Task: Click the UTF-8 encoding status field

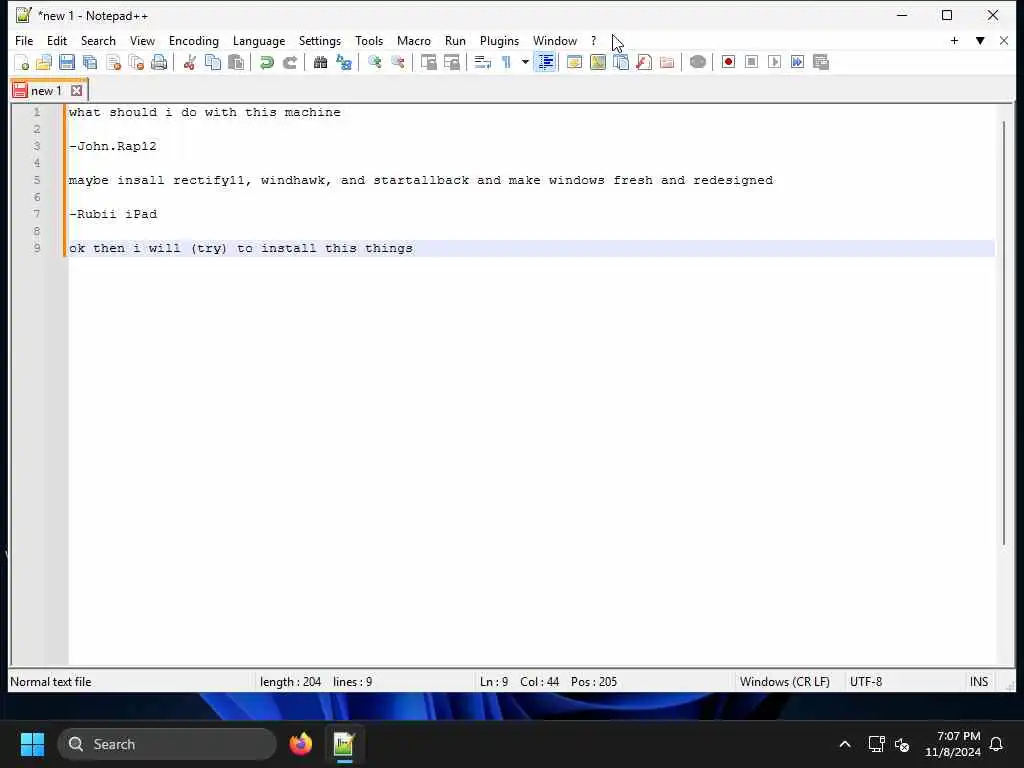Action: [866, 682]
